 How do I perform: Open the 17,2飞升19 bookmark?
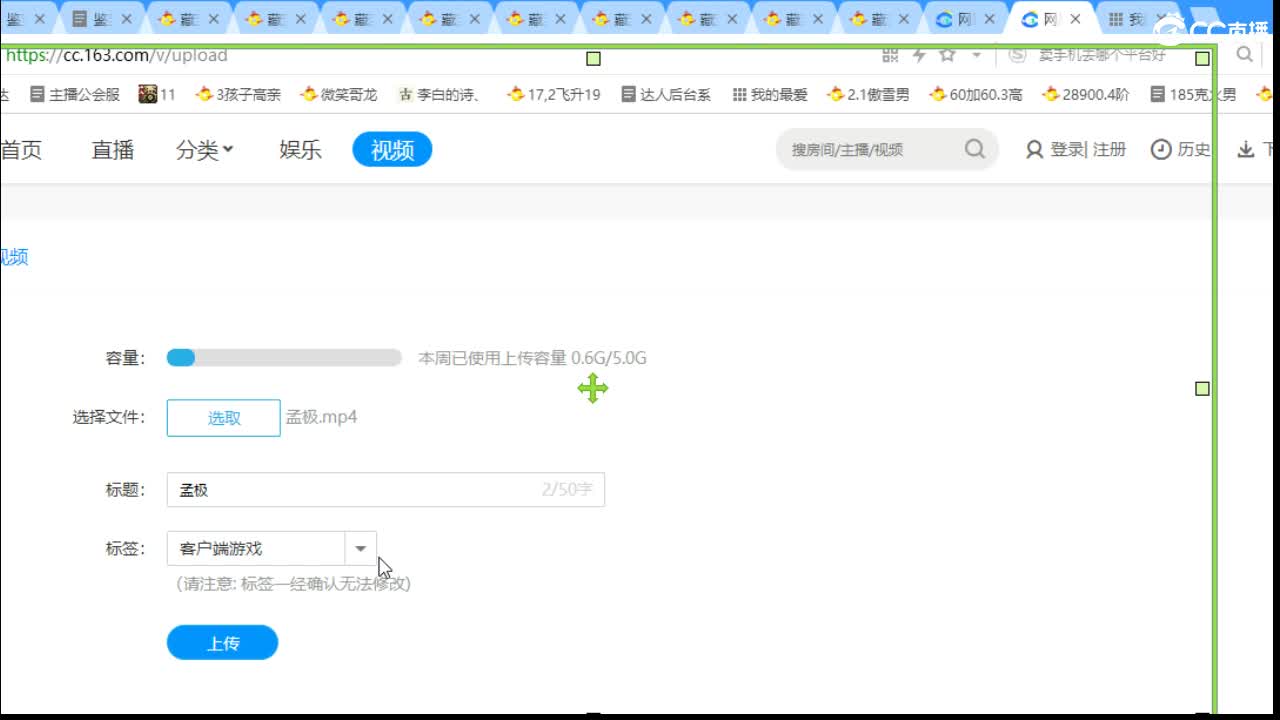(554, 94)
